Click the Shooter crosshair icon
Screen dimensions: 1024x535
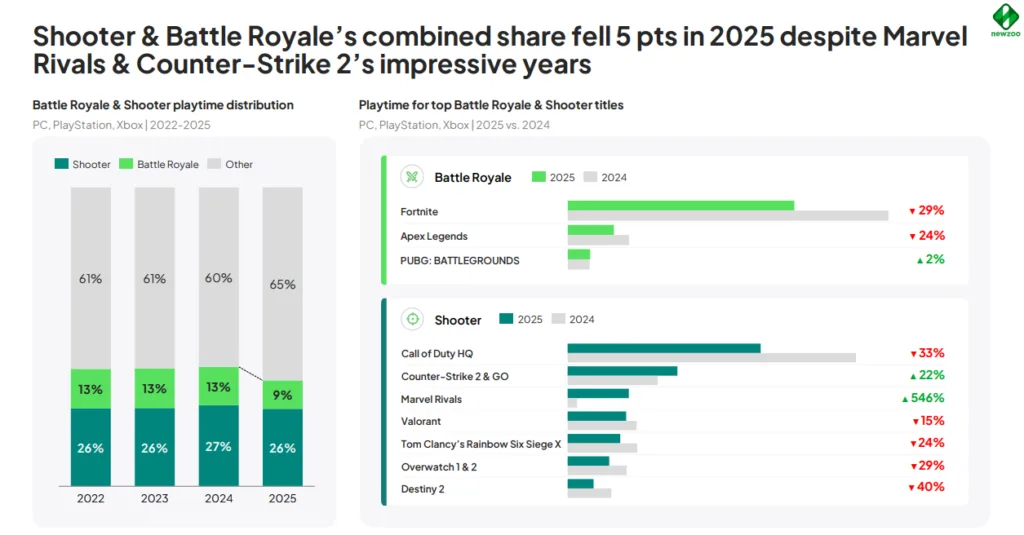point(411,320)
